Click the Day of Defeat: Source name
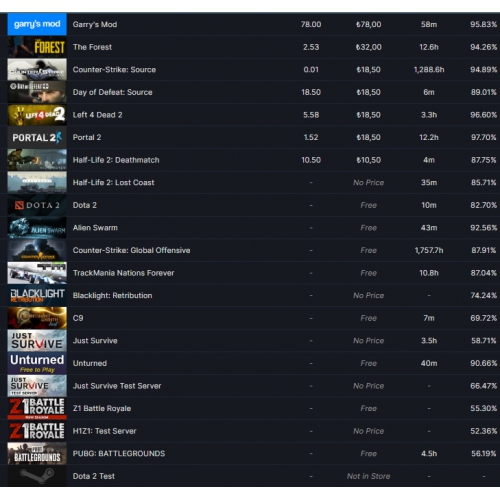This screenshot has width=500, height=500. (x=112, y=92)
